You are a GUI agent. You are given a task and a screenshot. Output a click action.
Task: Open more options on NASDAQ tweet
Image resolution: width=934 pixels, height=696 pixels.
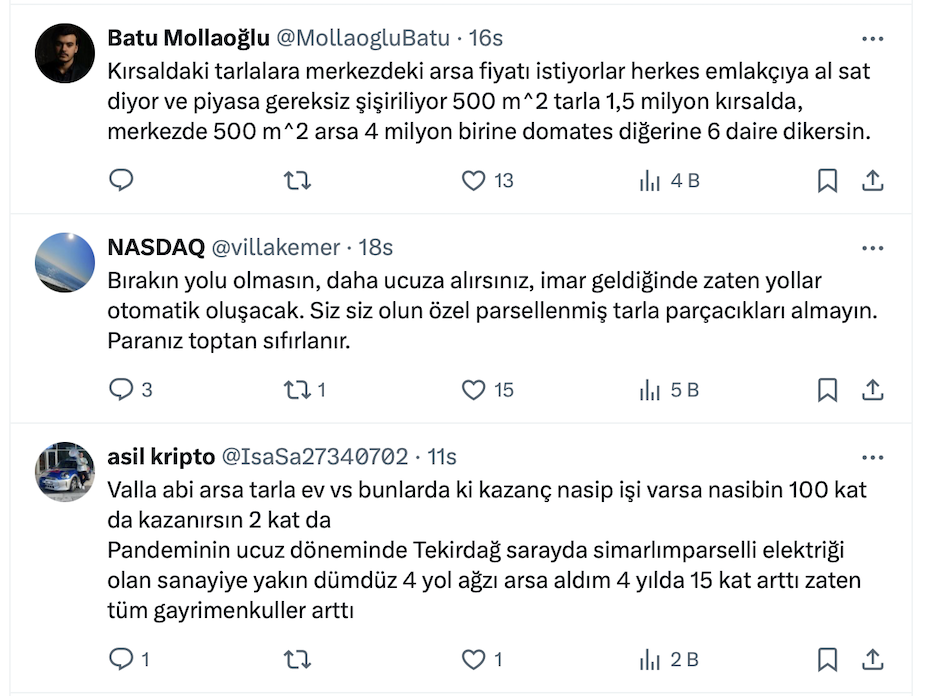872,247
